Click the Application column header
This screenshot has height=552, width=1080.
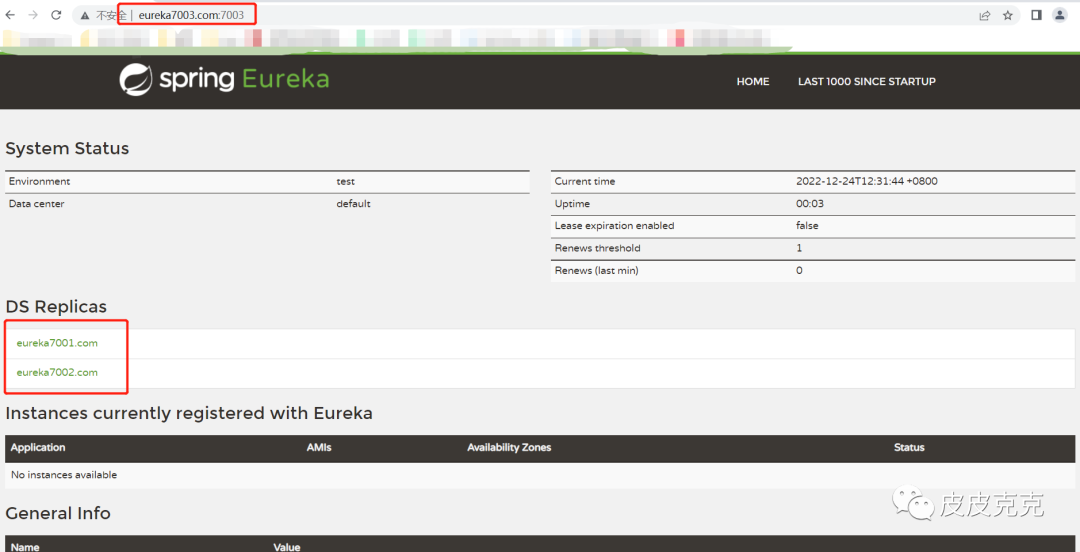[x=38, y=447]
